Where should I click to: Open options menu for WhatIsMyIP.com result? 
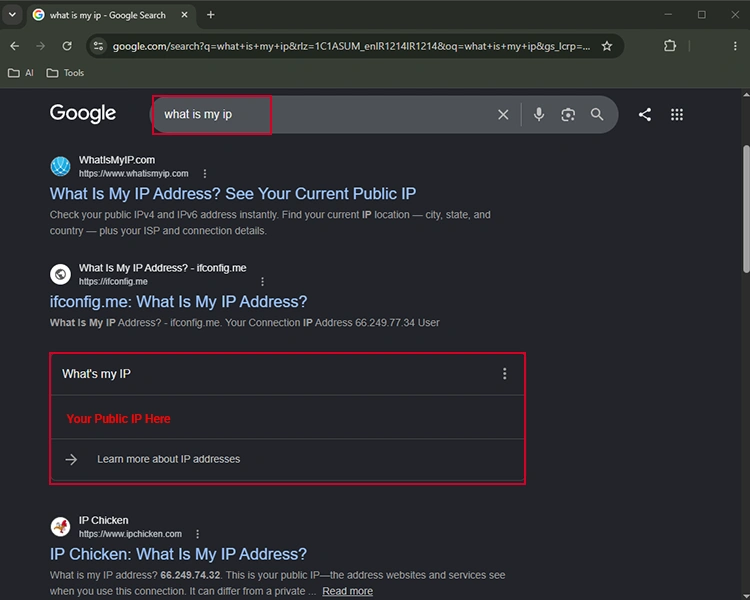point(205,174)
